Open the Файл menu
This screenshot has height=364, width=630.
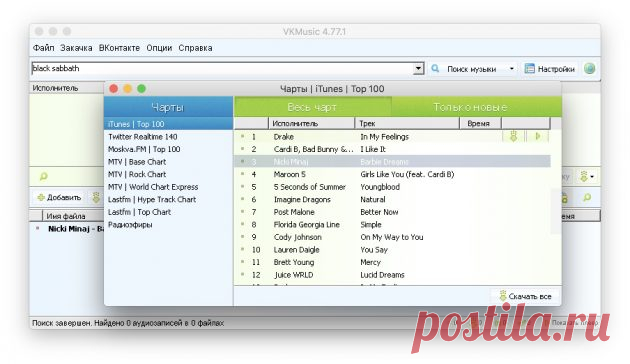pos(43,48)
